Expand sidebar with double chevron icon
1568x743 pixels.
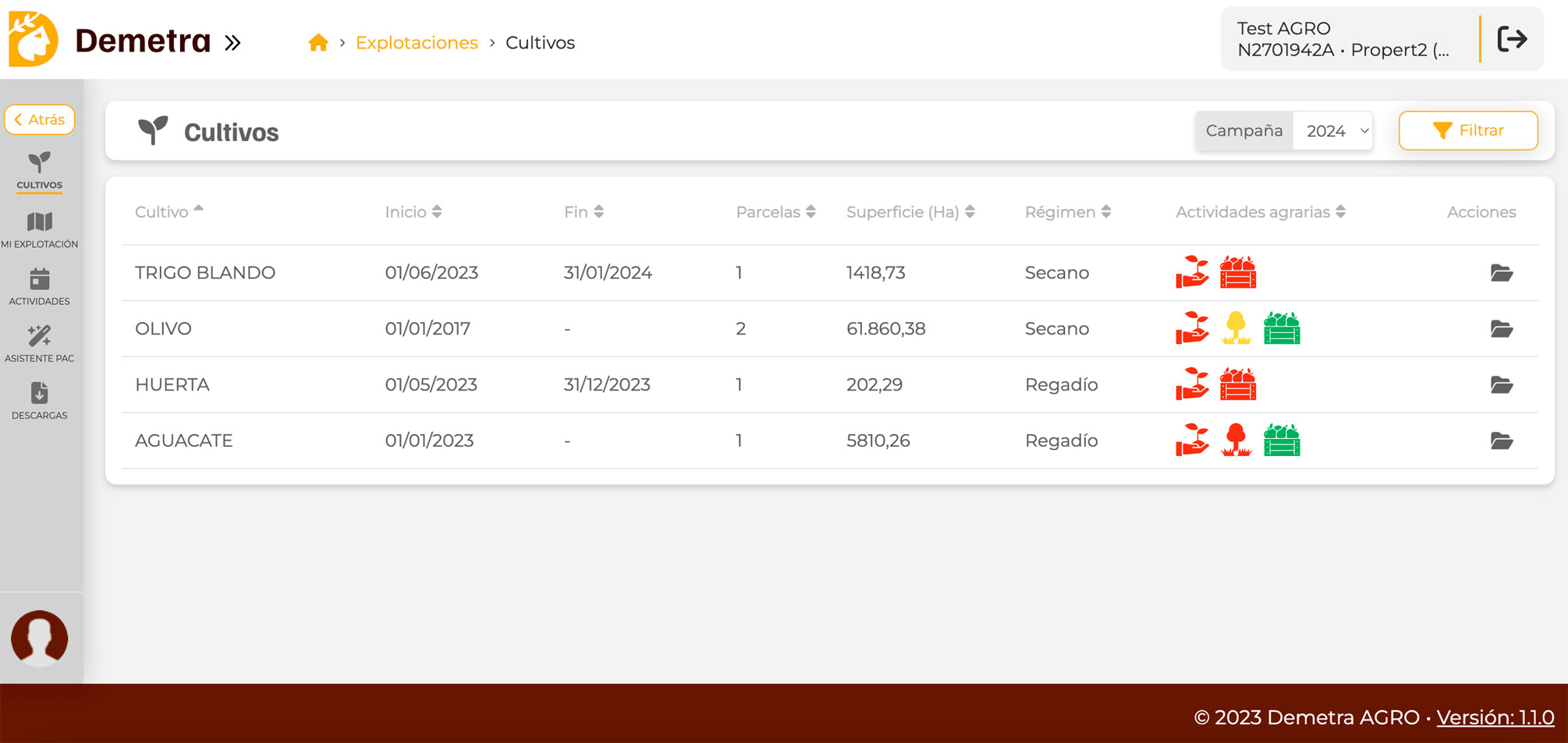pyautogui.click(x=232, y=43)
